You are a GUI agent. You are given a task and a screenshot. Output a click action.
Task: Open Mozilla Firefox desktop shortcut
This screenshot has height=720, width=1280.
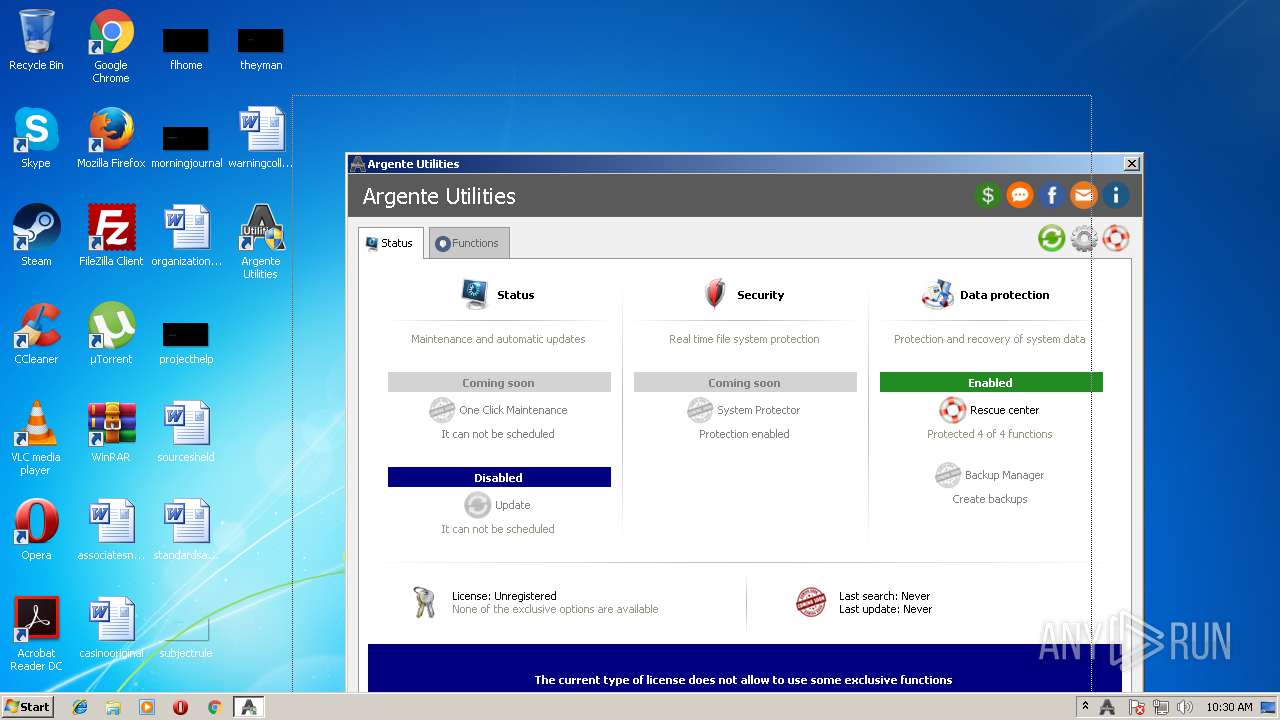[x=111, y=138]
